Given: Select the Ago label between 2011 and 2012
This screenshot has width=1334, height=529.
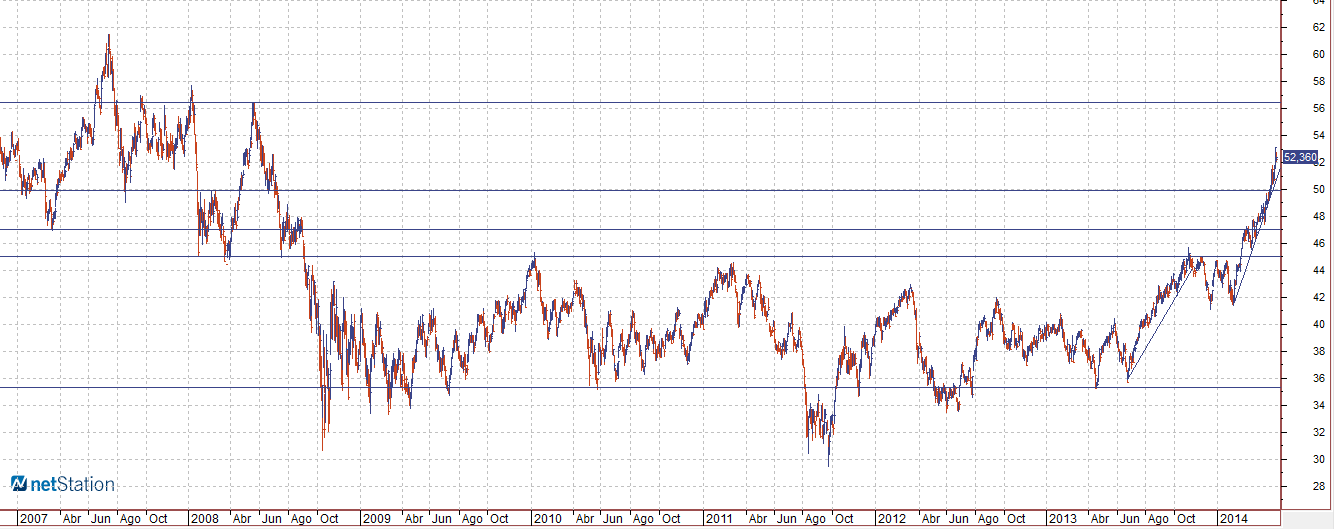Looking at the screenshot, I should coord(816,519).
